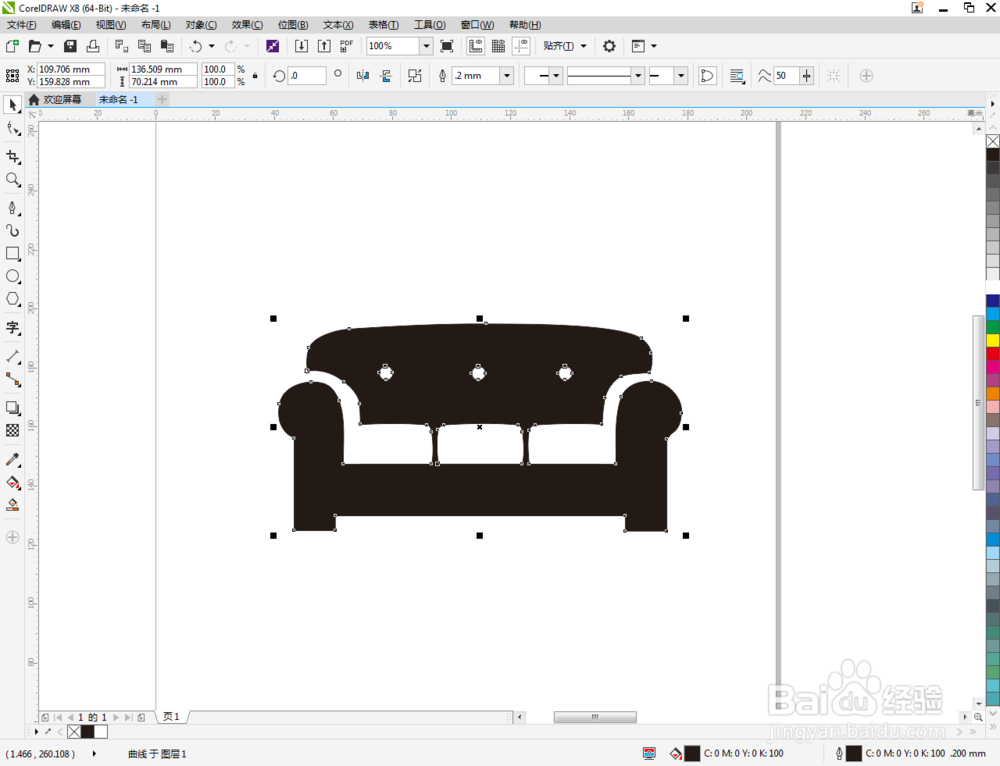1000x766 pixels.
Task: Expand the Open file dropdown arrow
Action: [50, 46]
